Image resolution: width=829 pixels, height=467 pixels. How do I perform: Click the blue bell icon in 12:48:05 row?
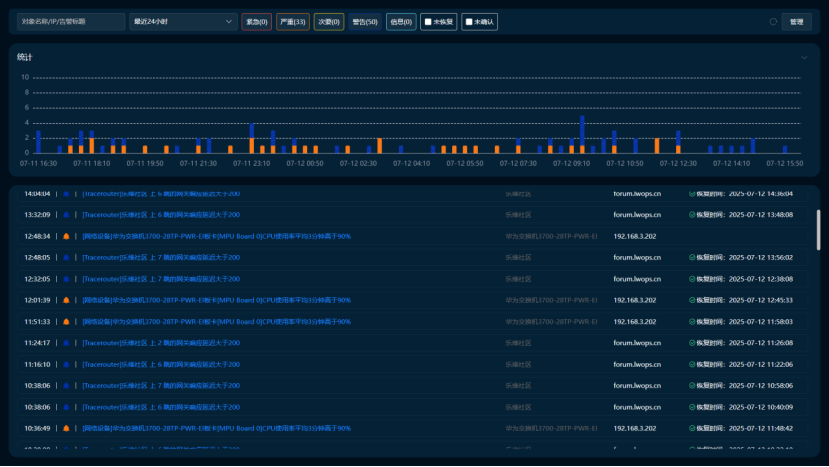click(x=66, y=258)
